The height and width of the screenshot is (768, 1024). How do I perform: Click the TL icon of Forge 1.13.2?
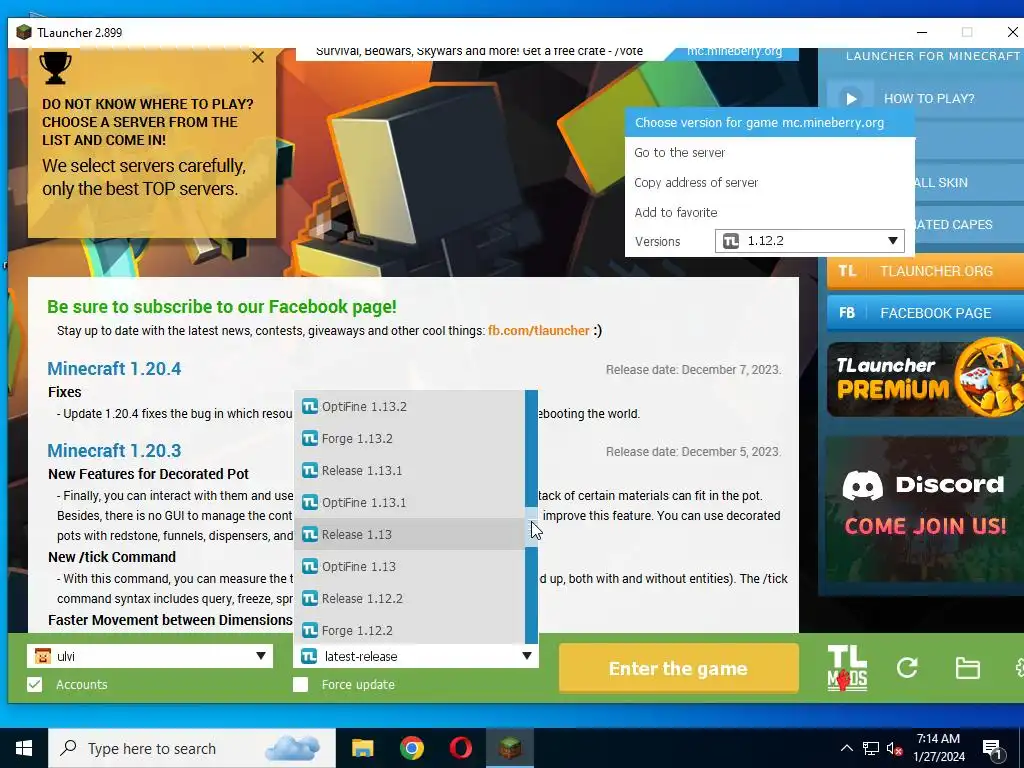[x=310, y=438]
